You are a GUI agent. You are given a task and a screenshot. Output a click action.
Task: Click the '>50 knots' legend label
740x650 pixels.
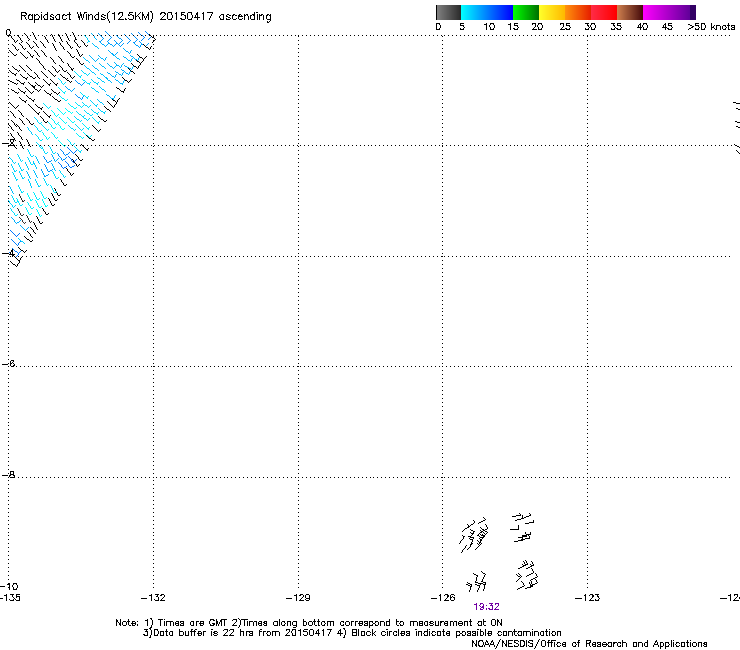click(x=711, y=27)
